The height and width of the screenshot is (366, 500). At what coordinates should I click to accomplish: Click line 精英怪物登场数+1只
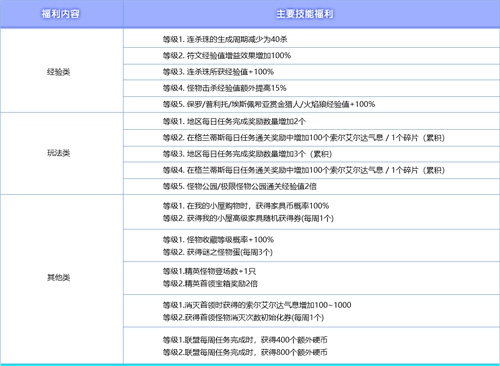pos(209,271)
